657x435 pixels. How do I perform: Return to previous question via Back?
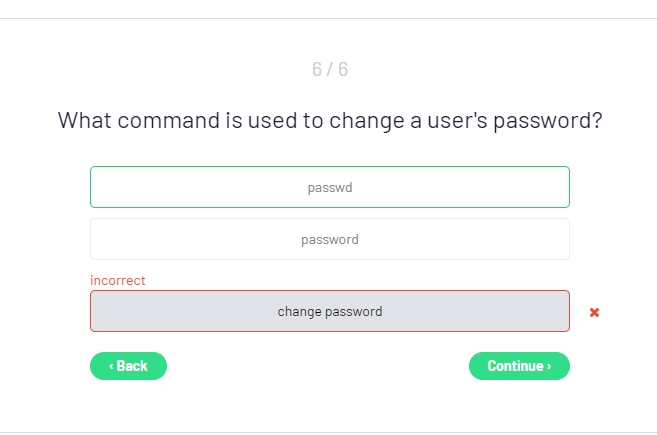pyautogui.click(x=128, y=366)
